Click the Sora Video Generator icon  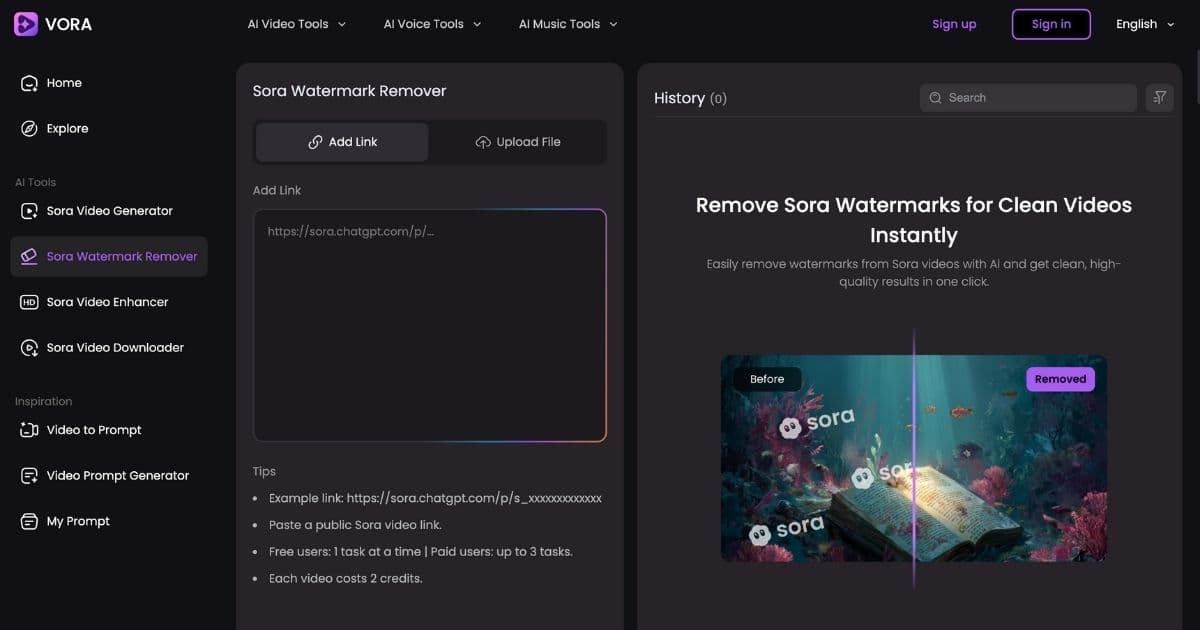(x=29, y=210)
